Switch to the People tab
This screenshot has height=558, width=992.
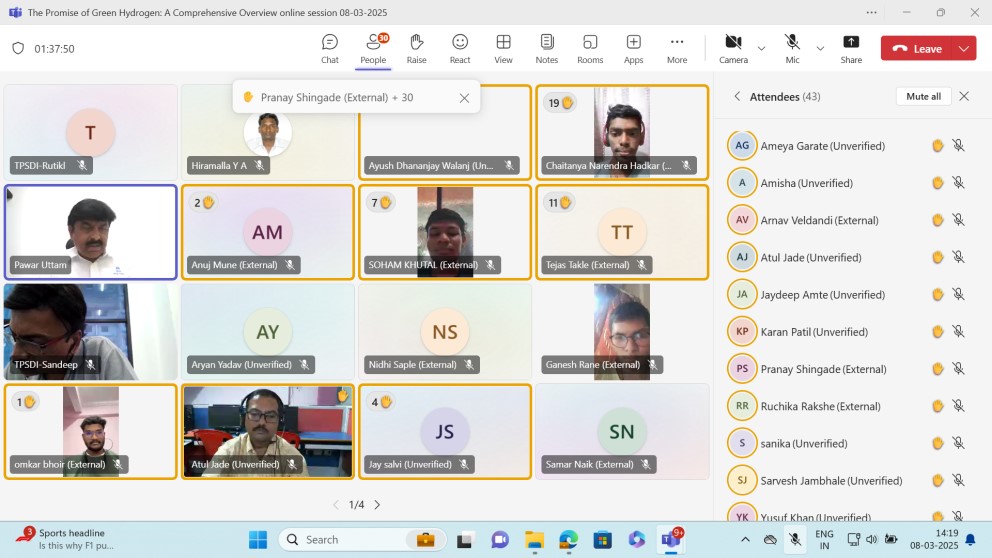[373, 48]
